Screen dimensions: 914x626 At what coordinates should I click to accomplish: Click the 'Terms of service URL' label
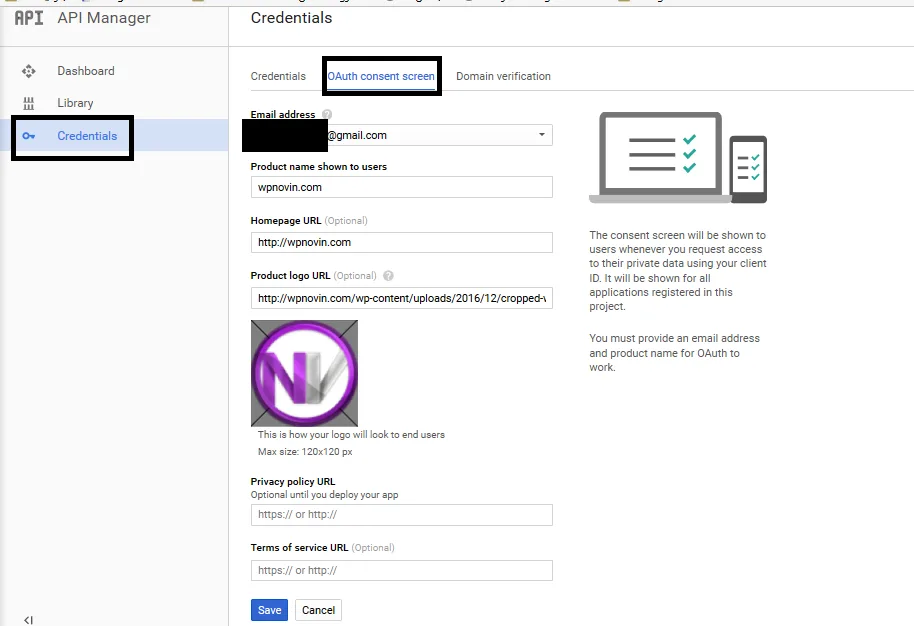299,548
